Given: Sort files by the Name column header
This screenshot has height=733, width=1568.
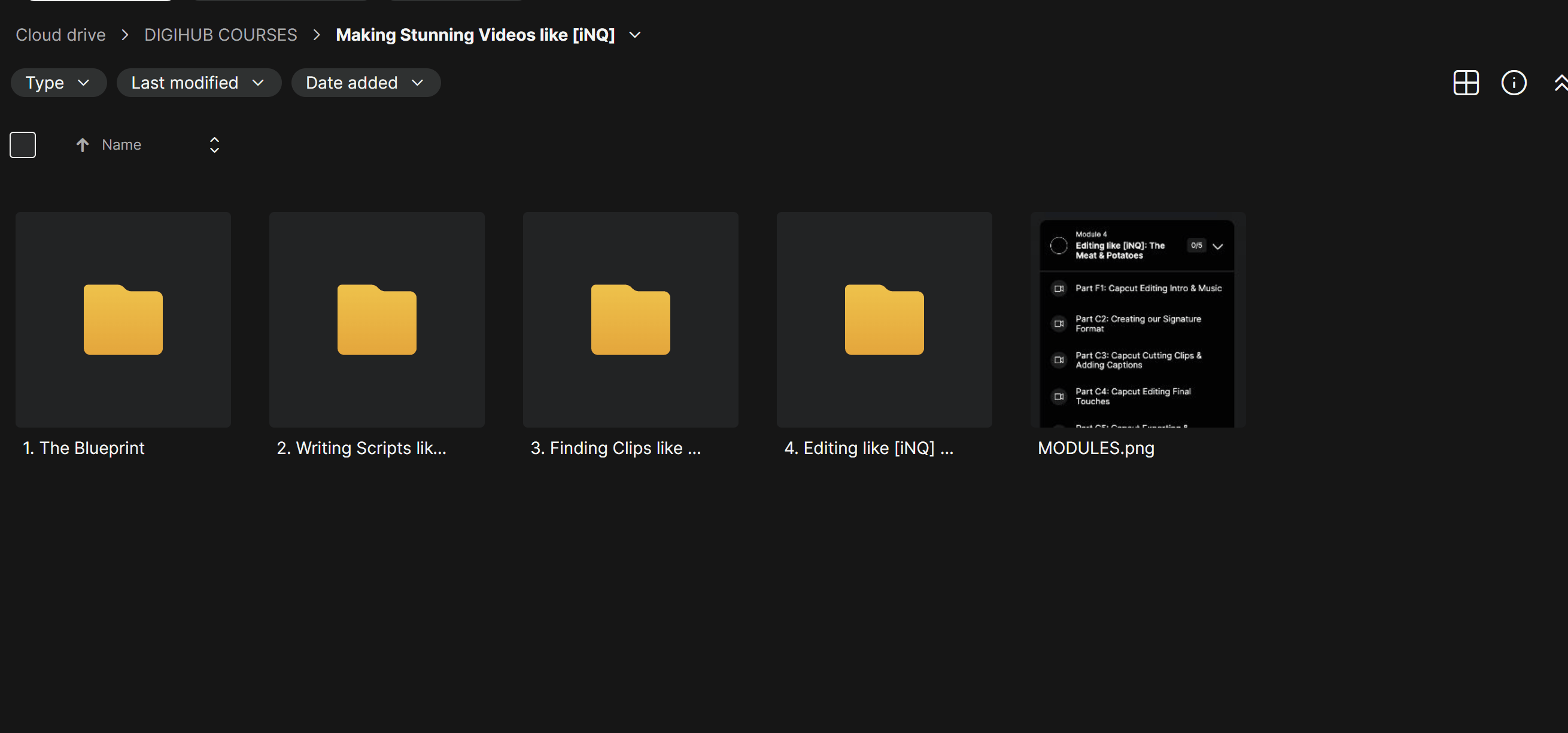Looking at the screenshot, I should click(121, 145).
